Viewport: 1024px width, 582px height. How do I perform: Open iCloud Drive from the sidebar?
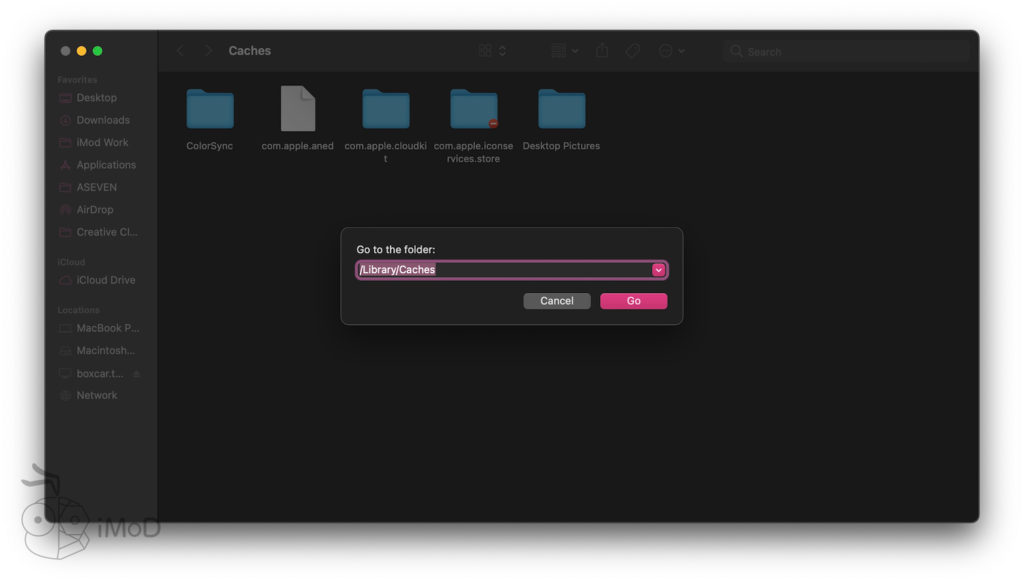click(x=106, y=280)
